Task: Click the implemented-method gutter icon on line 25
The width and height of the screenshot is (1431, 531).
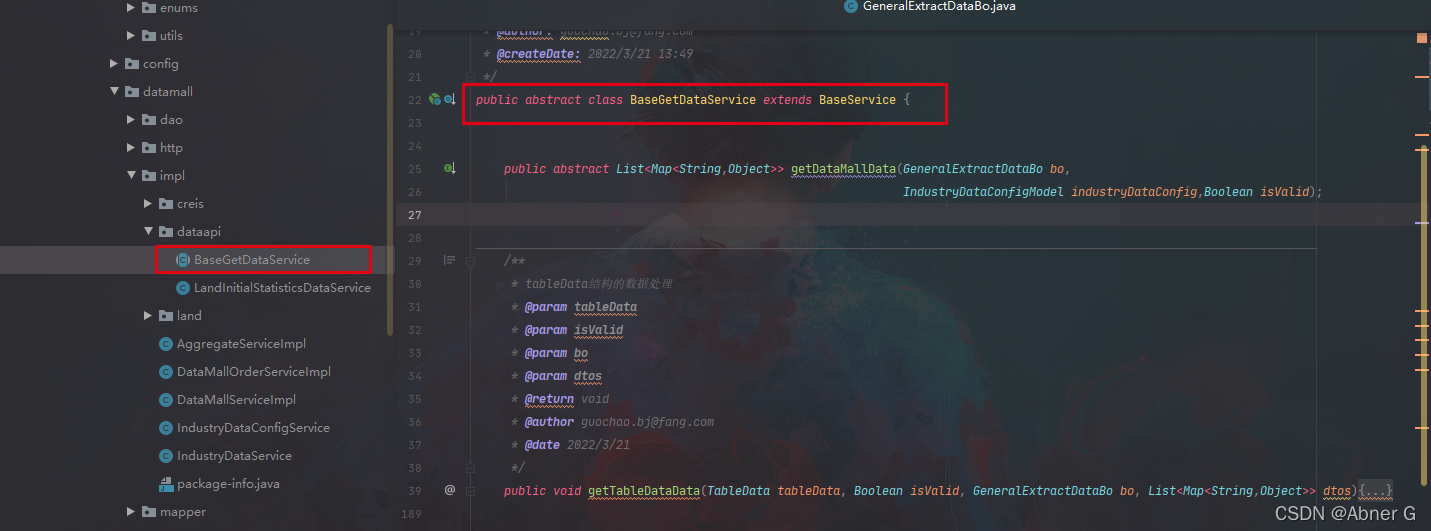Action: pos(450,169)
